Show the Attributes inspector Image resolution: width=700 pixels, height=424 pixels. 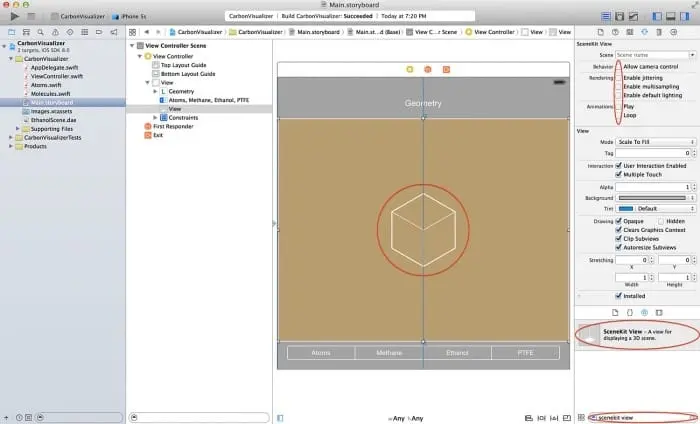(644, 32)
